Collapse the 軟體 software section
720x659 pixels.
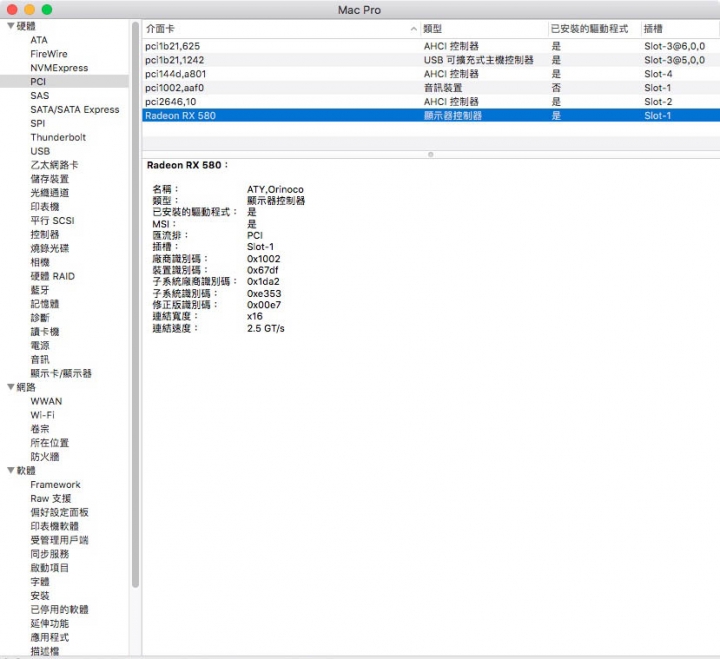coord(11,470)
